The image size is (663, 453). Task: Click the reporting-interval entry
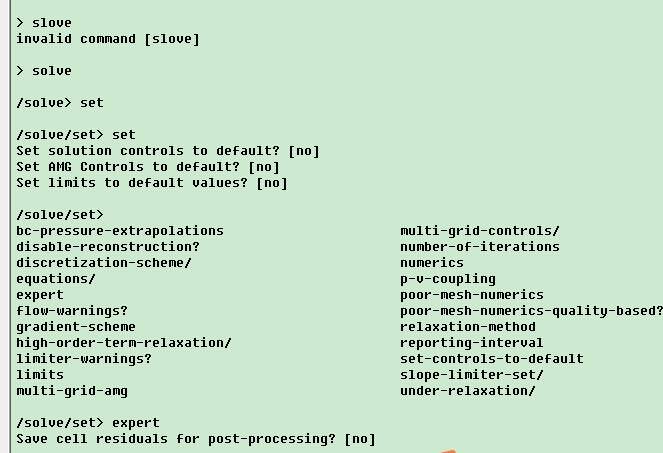click(472, 343)
